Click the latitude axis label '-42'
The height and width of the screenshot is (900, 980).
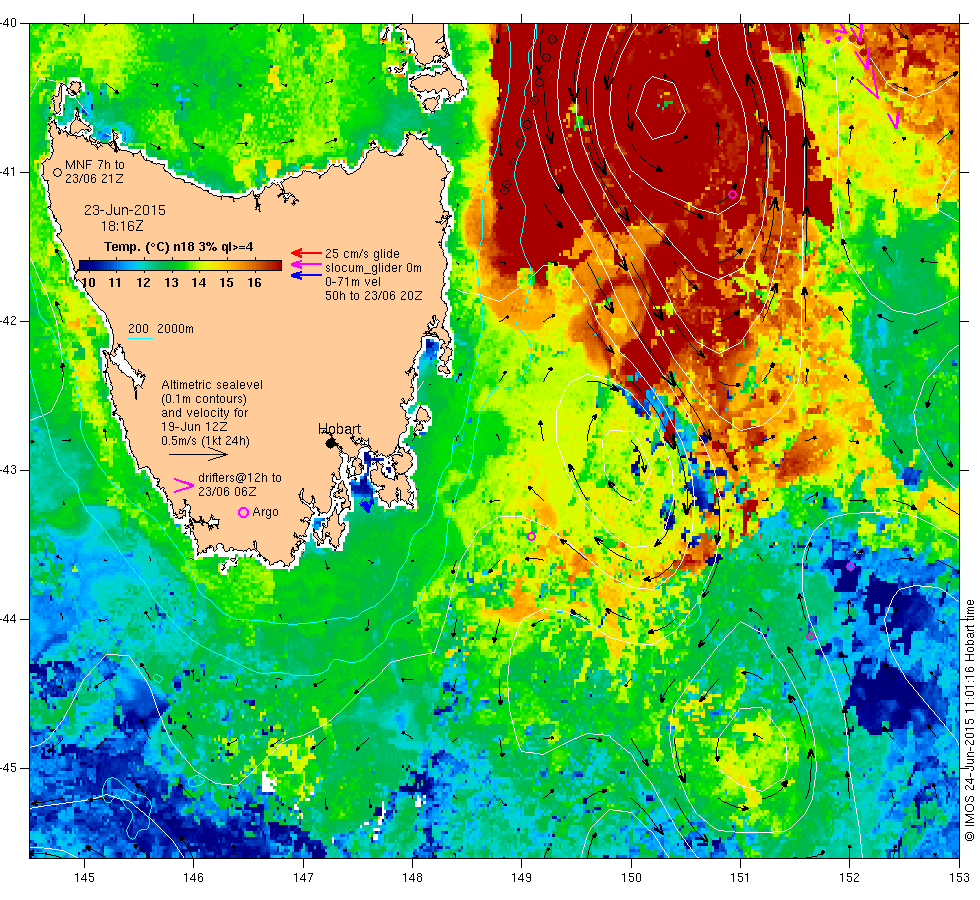coord(9,321)
